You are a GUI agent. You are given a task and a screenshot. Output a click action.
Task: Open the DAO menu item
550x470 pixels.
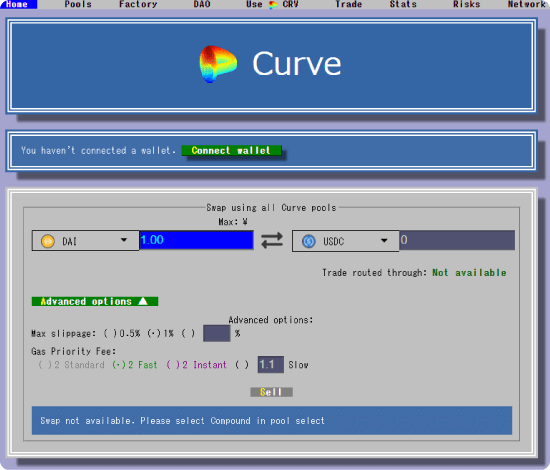coord(202,5)
